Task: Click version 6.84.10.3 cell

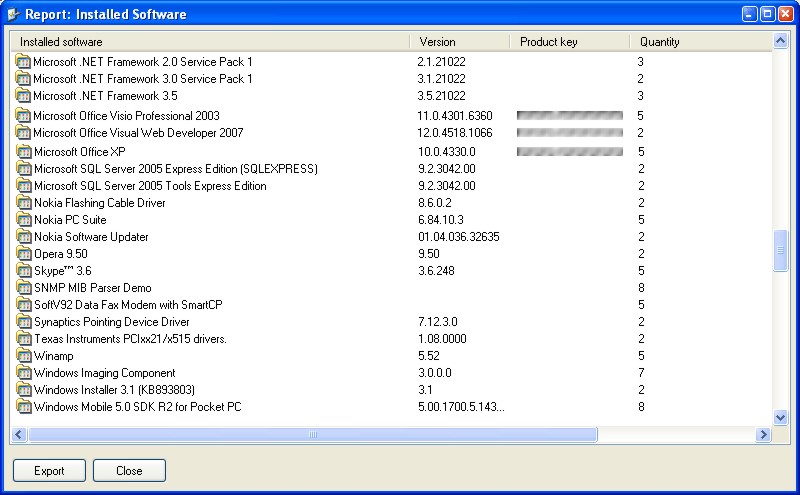Action: click(x=441, y=219)
